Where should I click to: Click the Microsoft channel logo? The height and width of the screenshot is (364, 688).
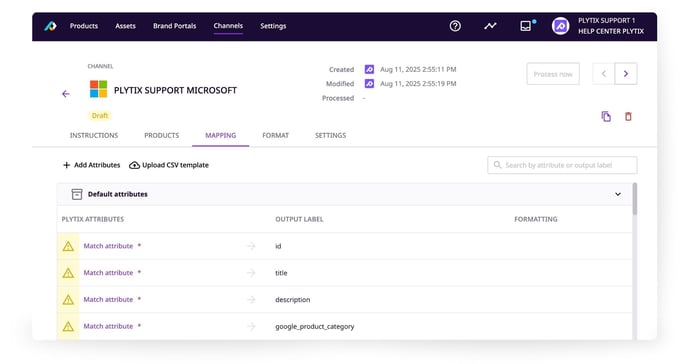[x=98, y=89]
